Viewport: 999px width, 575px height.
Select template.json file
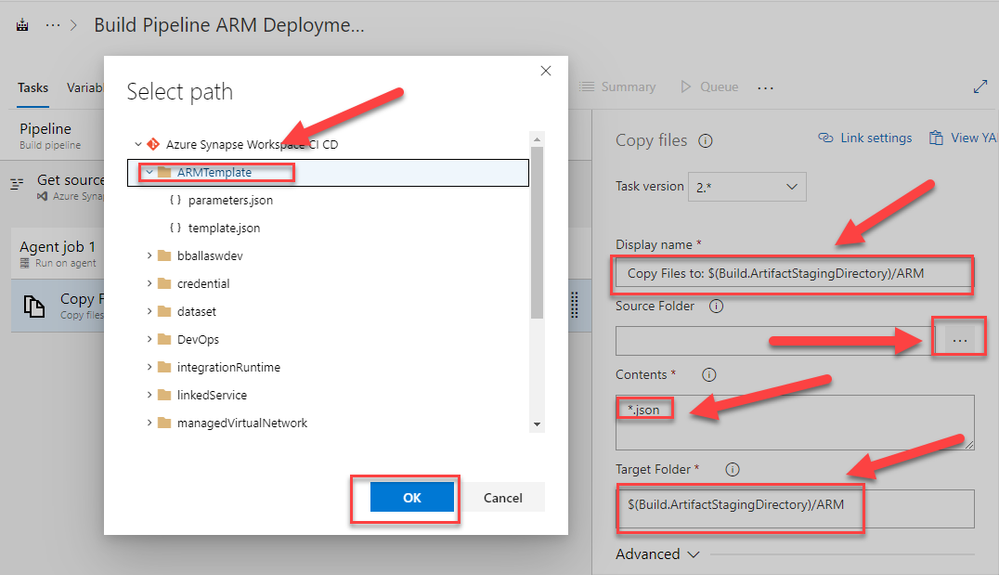[224, 228]
